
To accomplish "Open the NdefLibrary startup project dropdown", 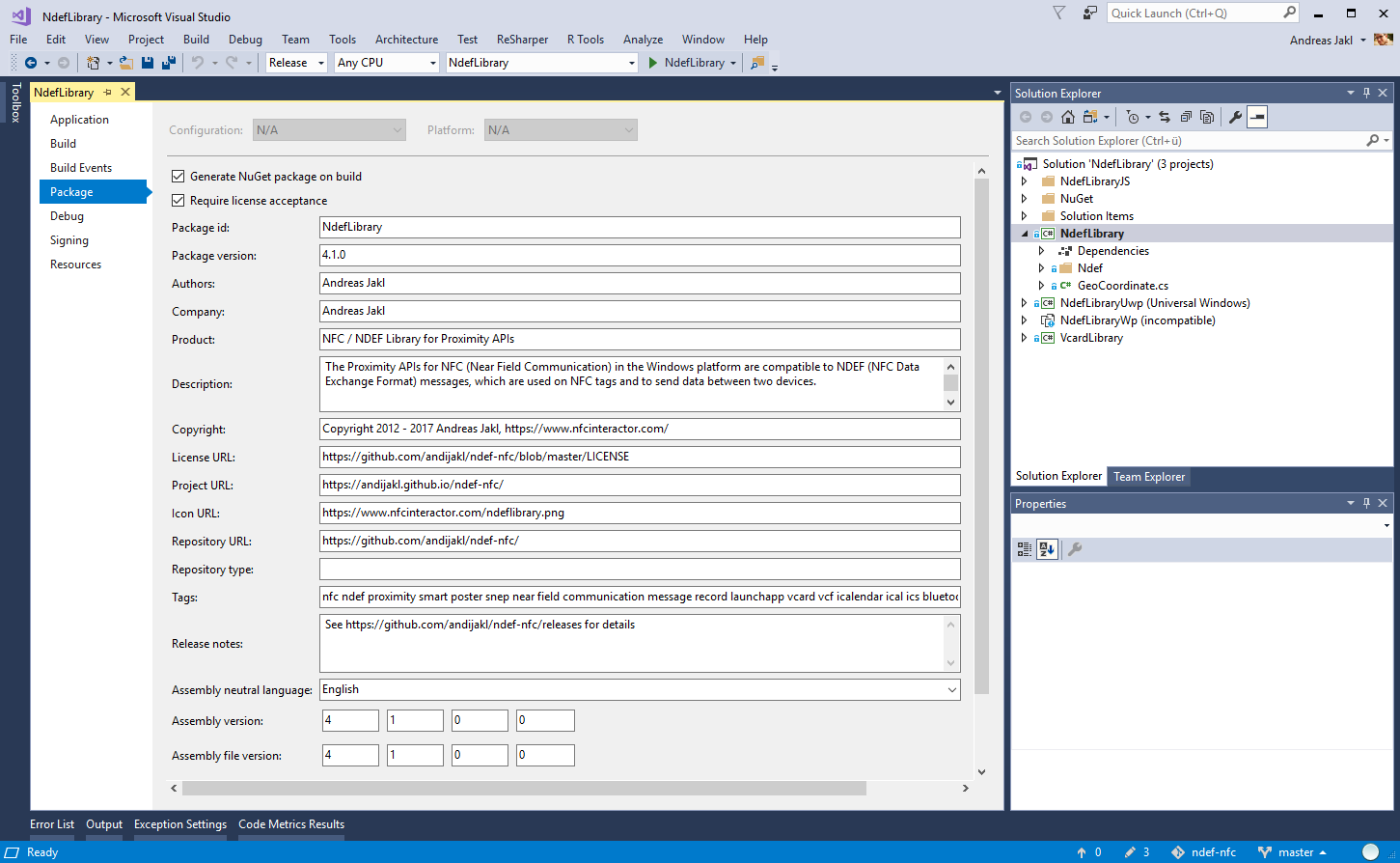I will pyautogui.click(x=542, y=63).
